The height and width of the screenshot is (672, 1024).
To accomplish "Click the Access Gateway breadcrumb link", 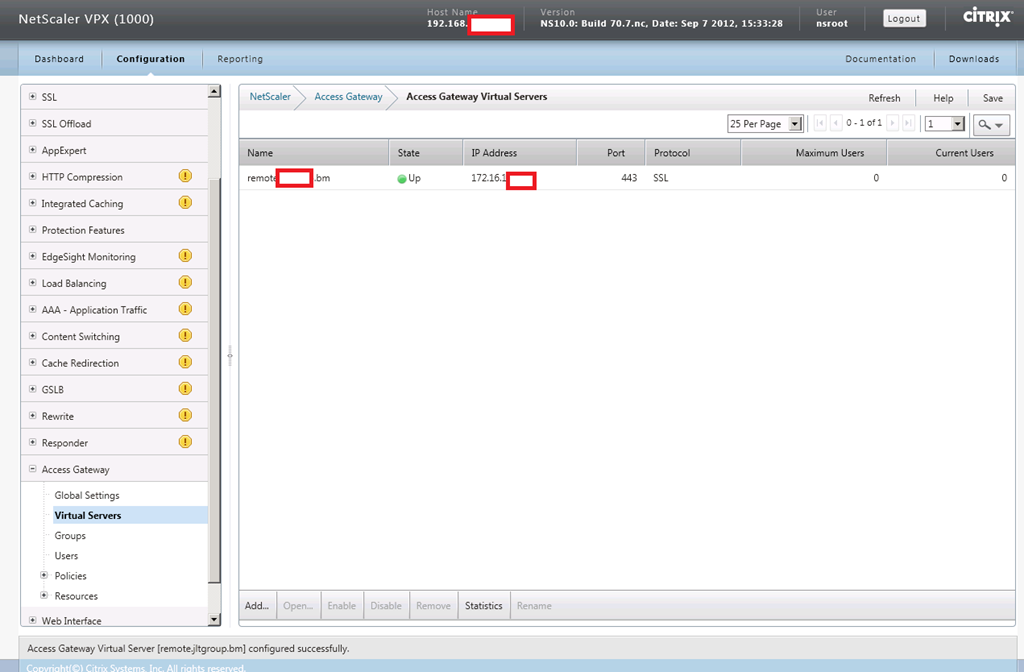I will coord(348,97).
